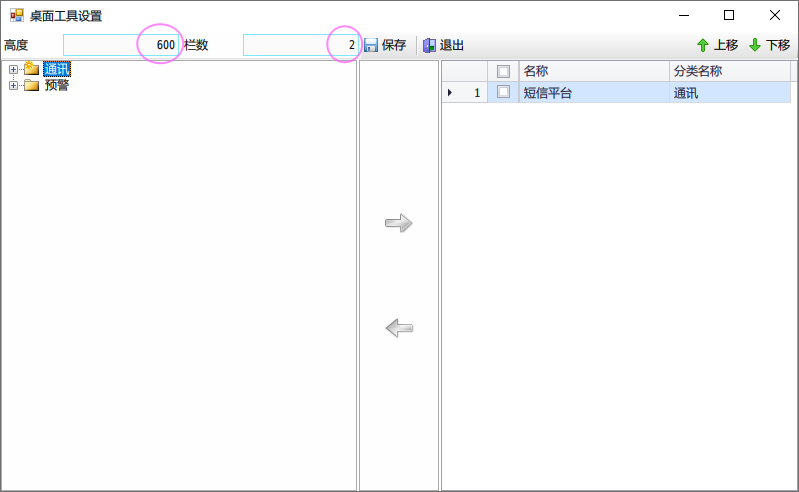Click the 高度 input field showing 600
The width and height of the screenshot is (799, 492).
tap(121, 45)
